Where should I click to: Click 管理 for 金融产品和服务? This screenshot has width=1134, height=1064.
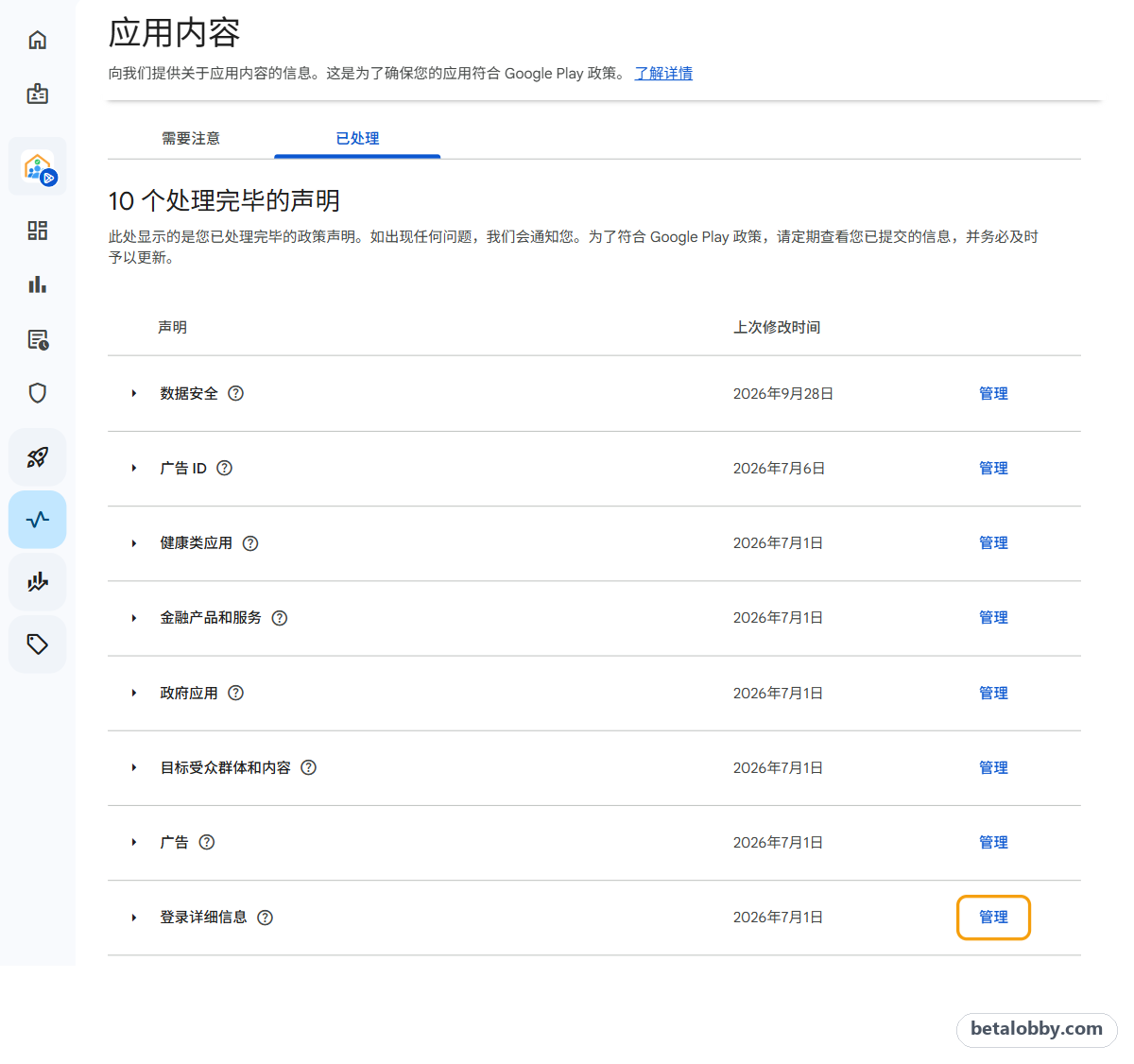(993, 617)
